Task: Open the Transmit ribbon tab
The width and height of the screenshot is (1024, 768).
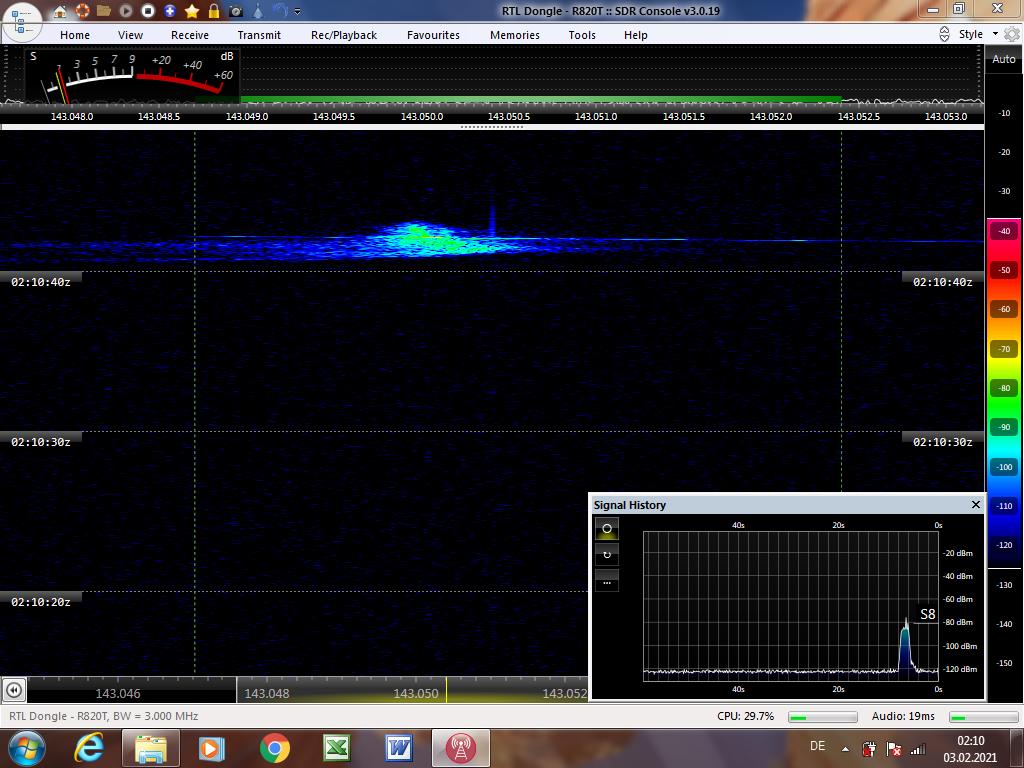Action: pyautogui.click(x=259, y=35)
